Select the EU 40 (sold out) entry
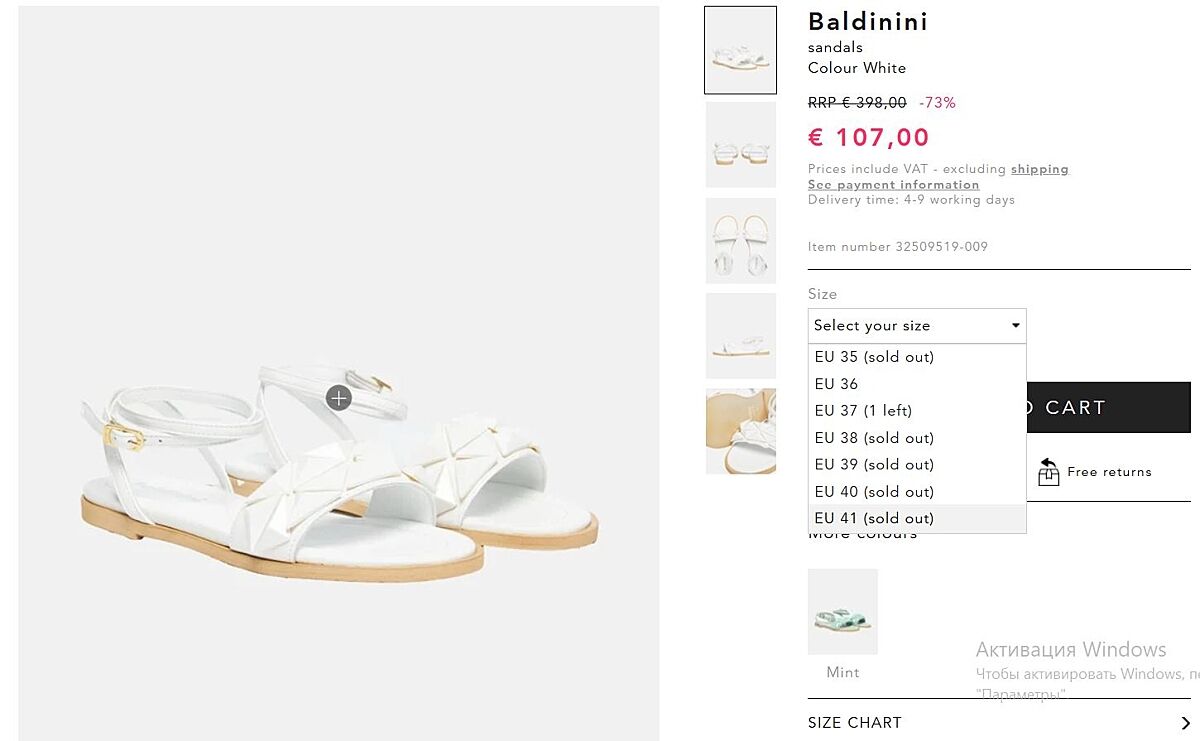The image size is (1200, 741). pos(874,492)
